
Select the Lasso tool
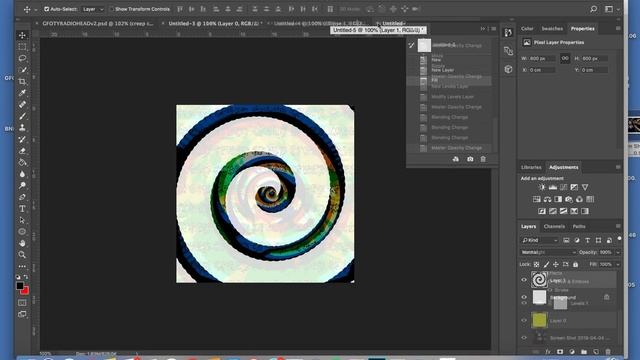(x=22, y=58)
